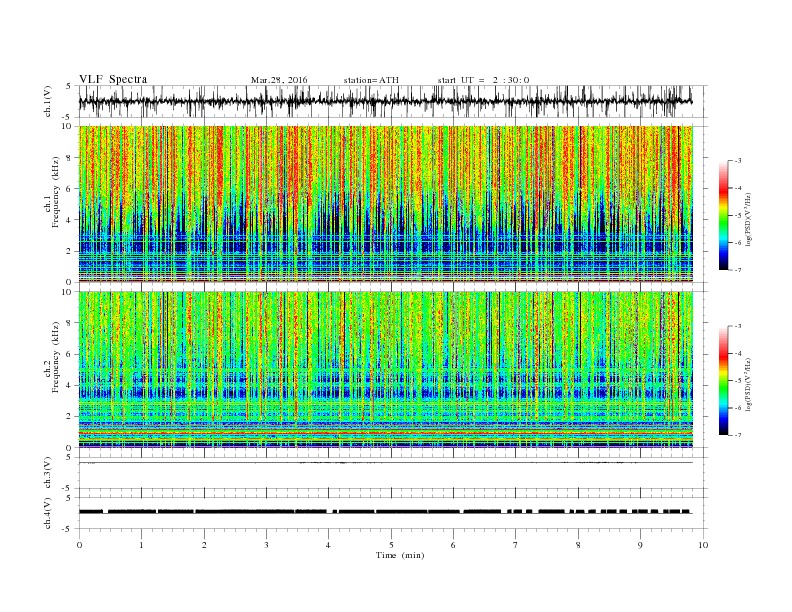Screen dimensions: 792x612
Task: Click inside the ch.1 spectrogram panel
Action: pos(386,204)
